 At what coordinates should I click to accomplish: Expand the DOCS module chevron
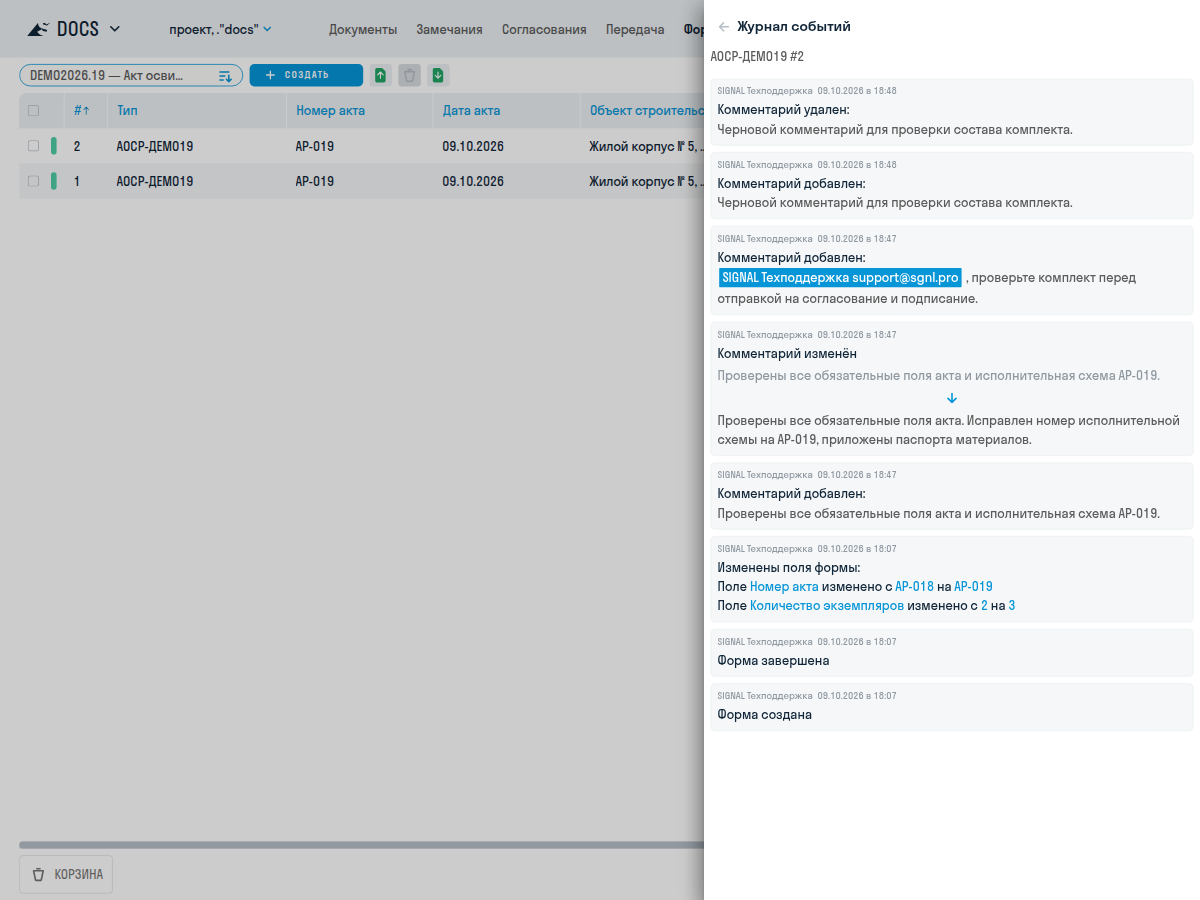[x=114, y=29]
